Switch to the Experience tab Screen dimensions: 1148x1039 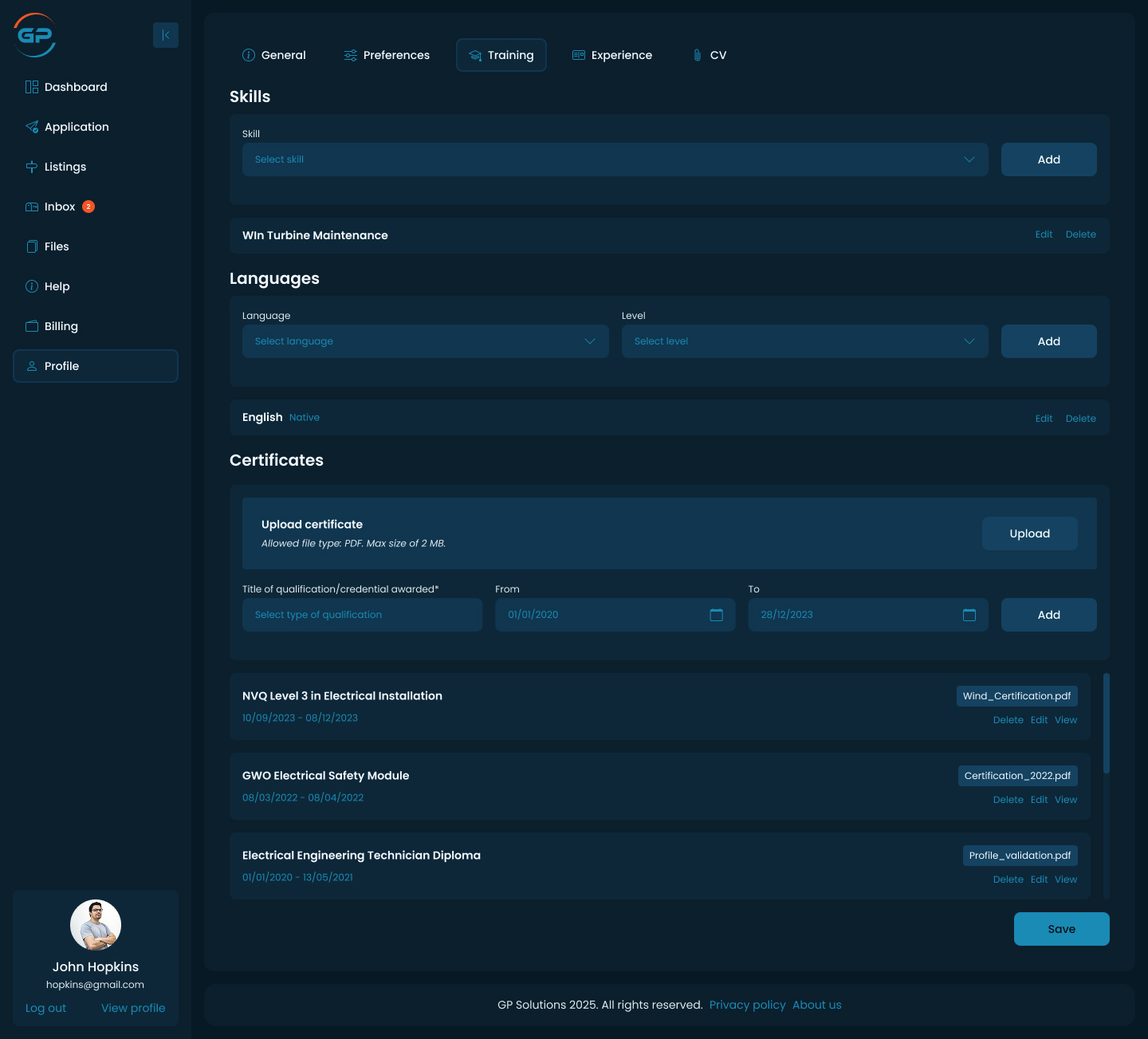tap(612, 55)
